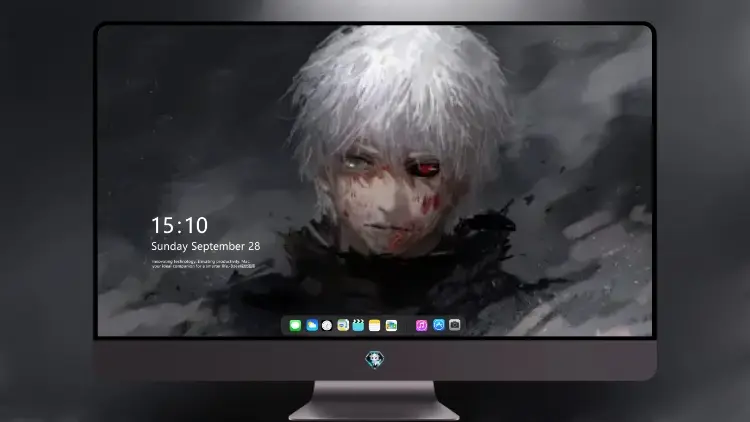Viewport: 750px width, 422px height.
Task: Launch the pink Music app
Action: (421, 325)
